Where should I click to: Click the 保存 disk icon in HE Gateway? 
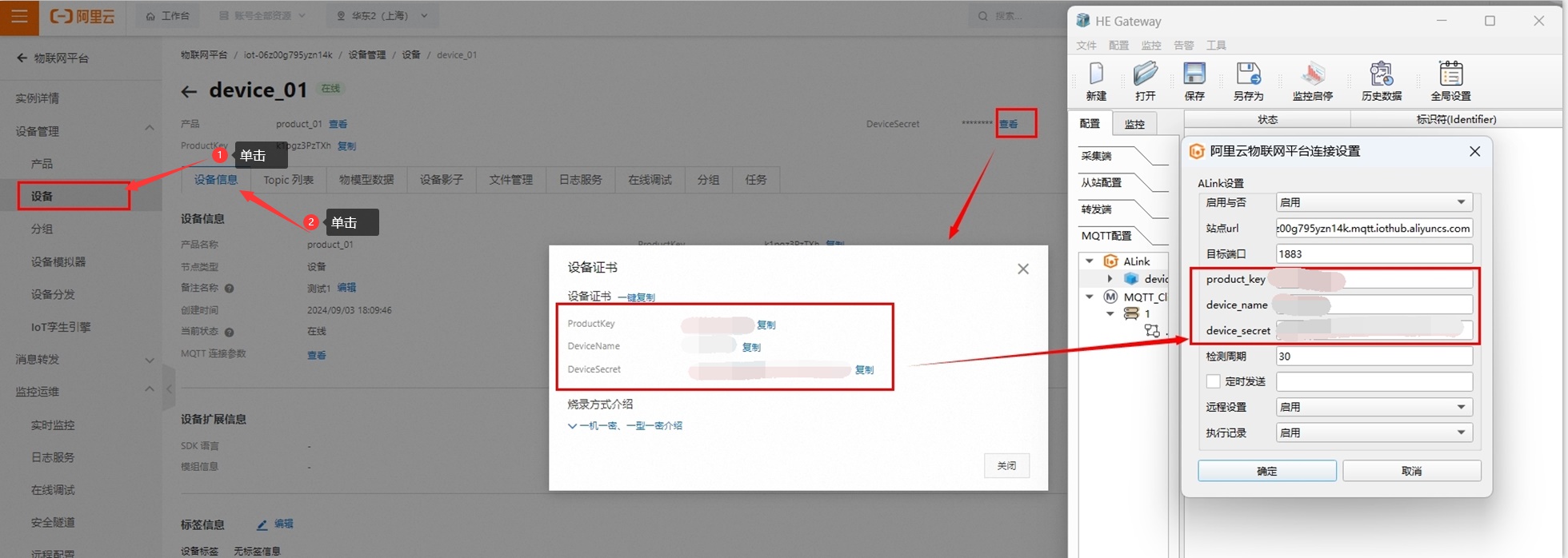1194,81
